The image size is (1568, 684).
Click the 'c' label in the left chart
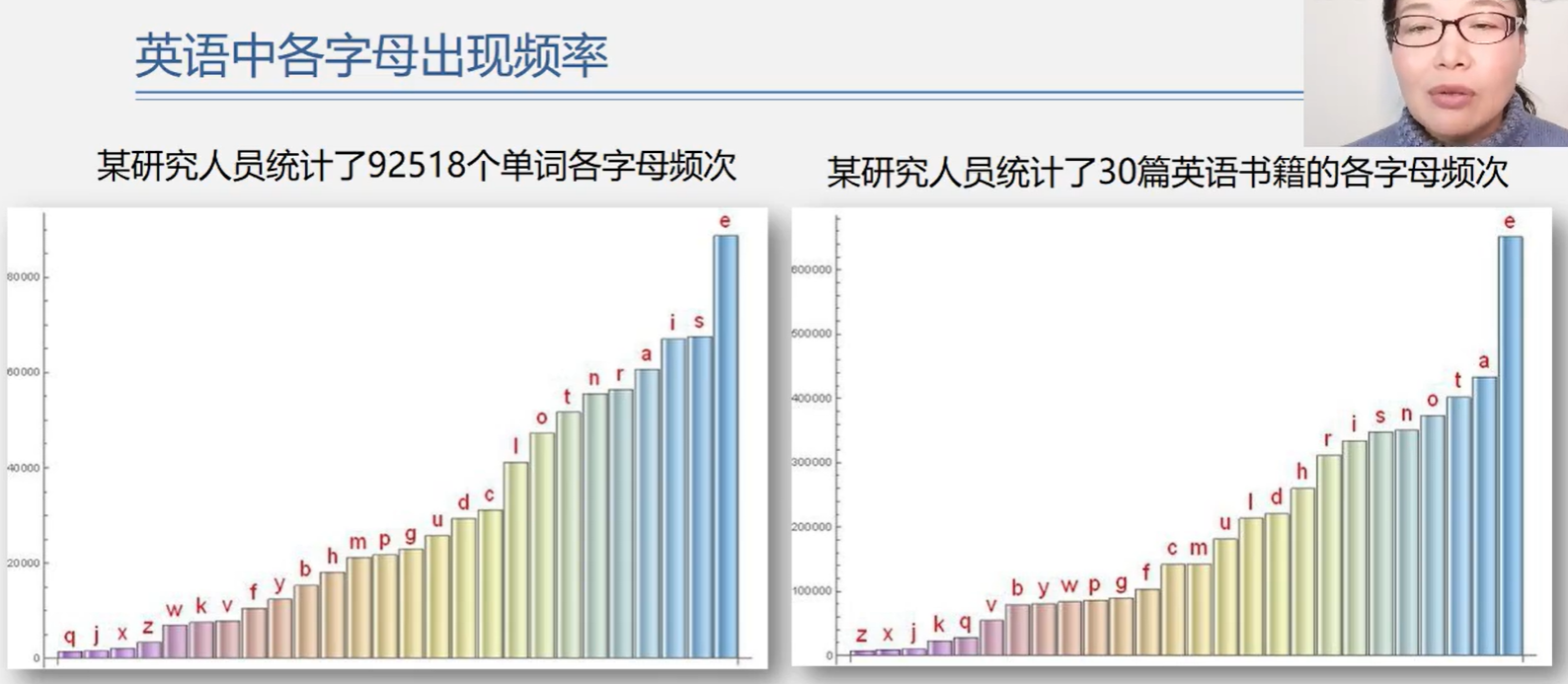click(x=489, y=494)
